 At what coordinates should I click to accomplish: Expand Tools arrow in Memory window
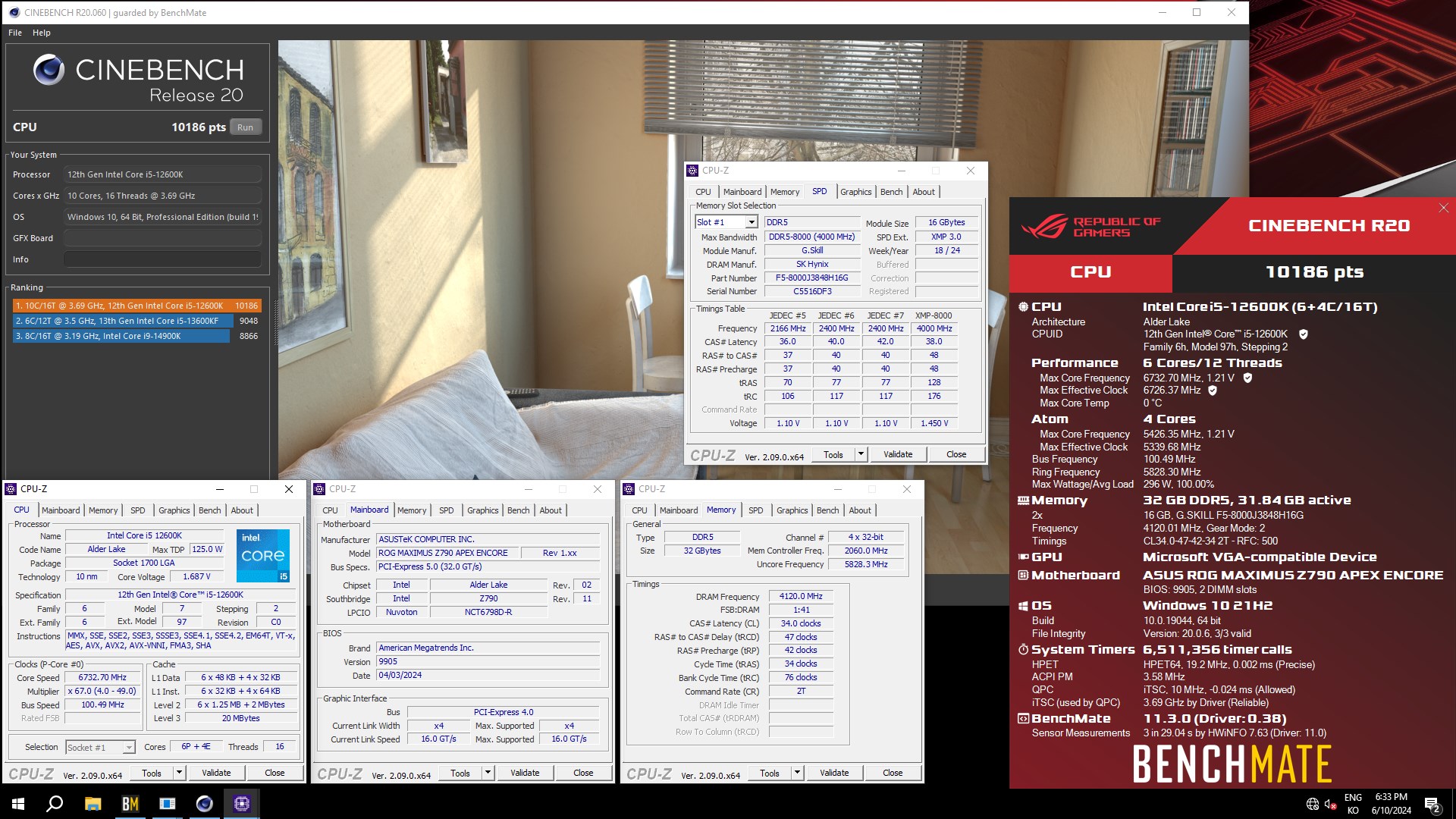tap(797, 773)
